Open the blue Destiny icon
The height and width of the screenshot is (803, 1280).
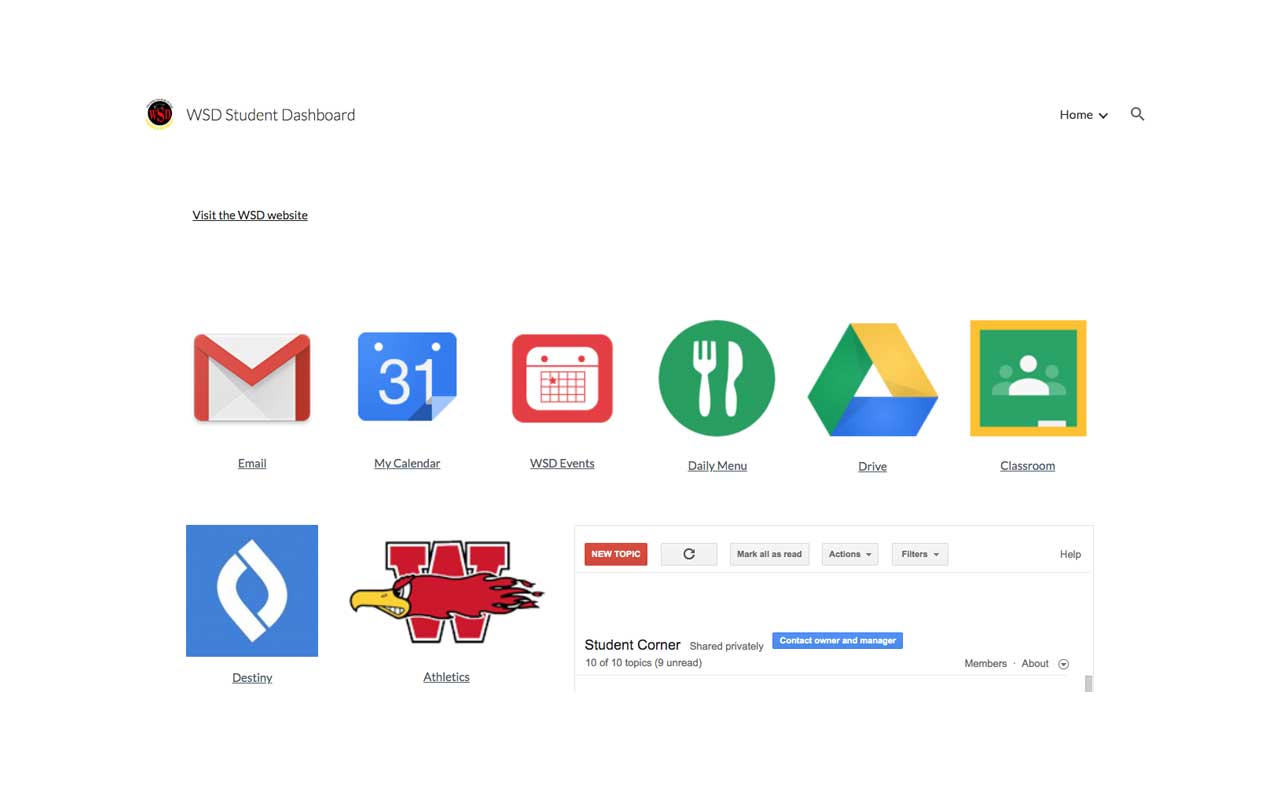tap(252, 591)
